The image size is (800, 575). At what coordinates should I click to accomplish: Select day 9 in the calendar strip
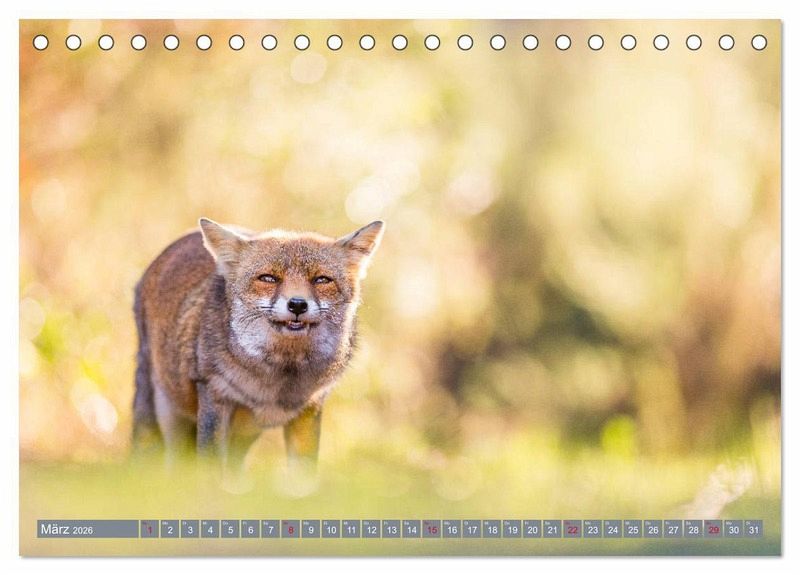311,529
